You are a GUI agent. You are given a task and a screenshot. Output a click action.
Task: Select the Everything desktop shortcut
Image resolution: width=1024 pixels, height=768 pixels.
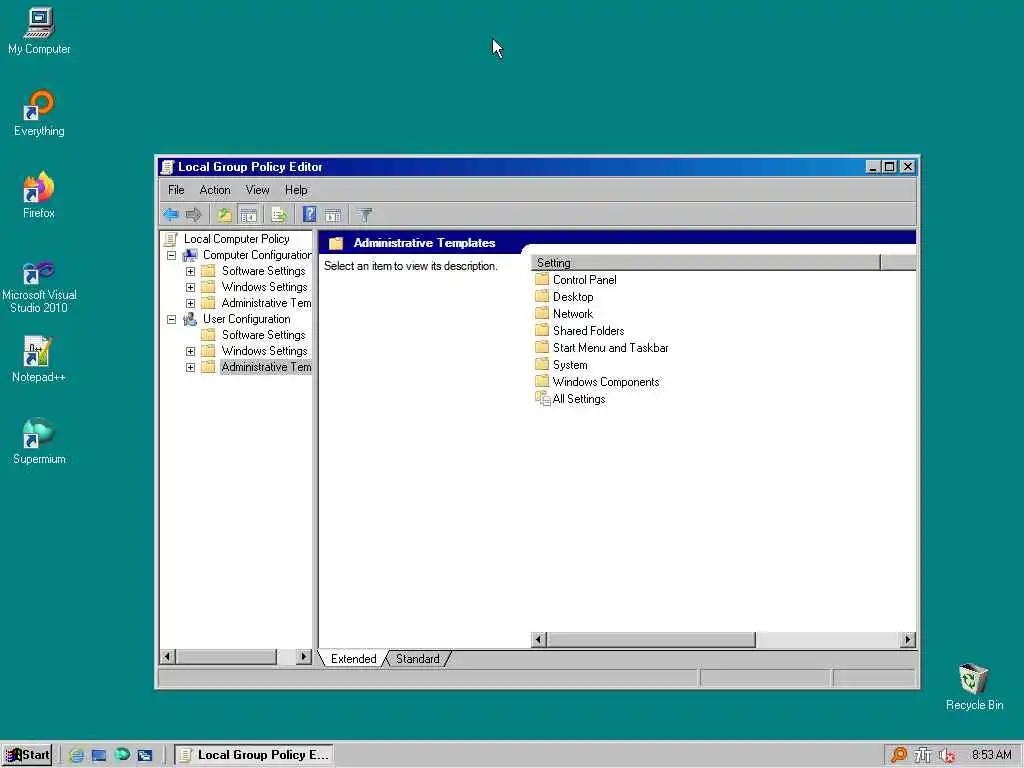click(x=39, y=114)
